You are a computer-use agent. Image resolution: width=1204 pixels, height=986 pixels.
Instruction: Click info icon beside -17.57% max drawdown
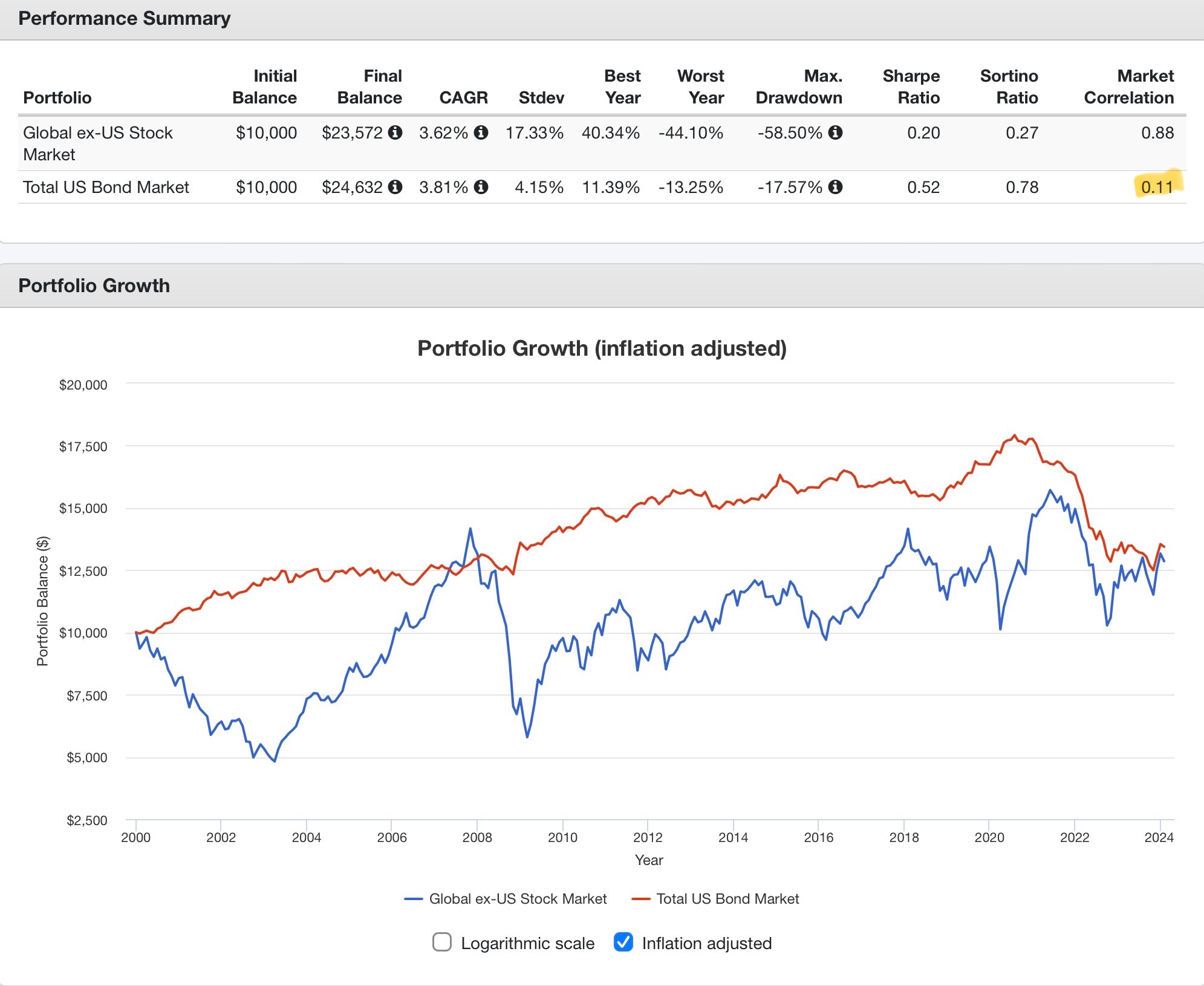(x=835, y=187)
